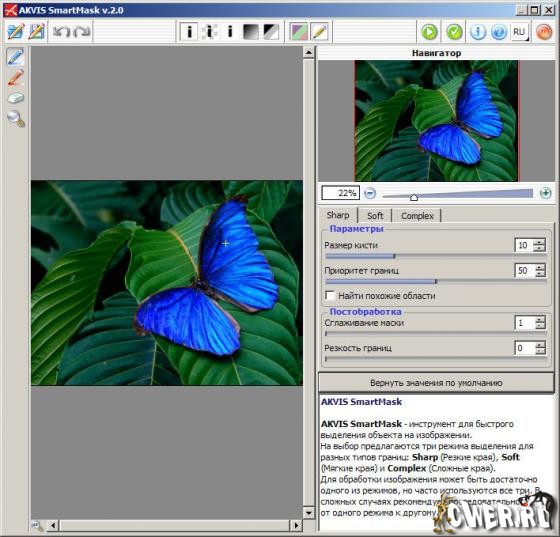Decrease Резкость границ with the spinner down arrow
Screen dimensions: 560x537
540,351
